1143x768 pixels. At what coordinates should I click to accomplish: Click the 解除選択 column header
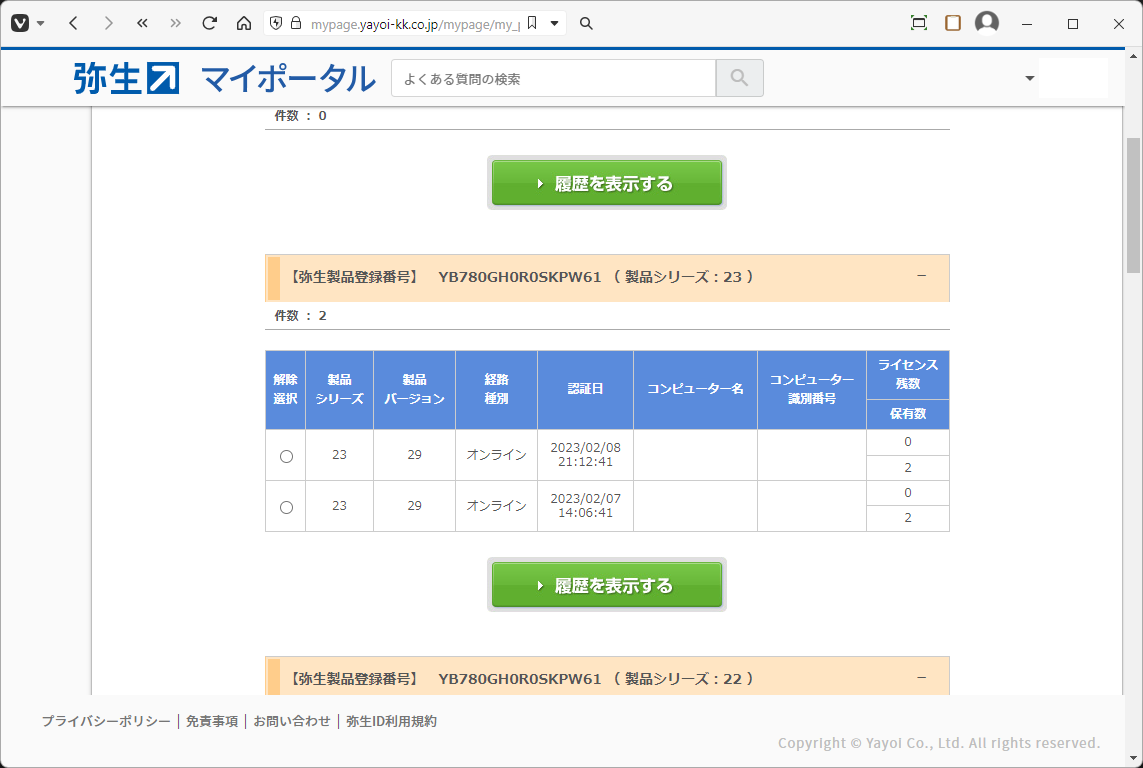[x=285, y=389]
